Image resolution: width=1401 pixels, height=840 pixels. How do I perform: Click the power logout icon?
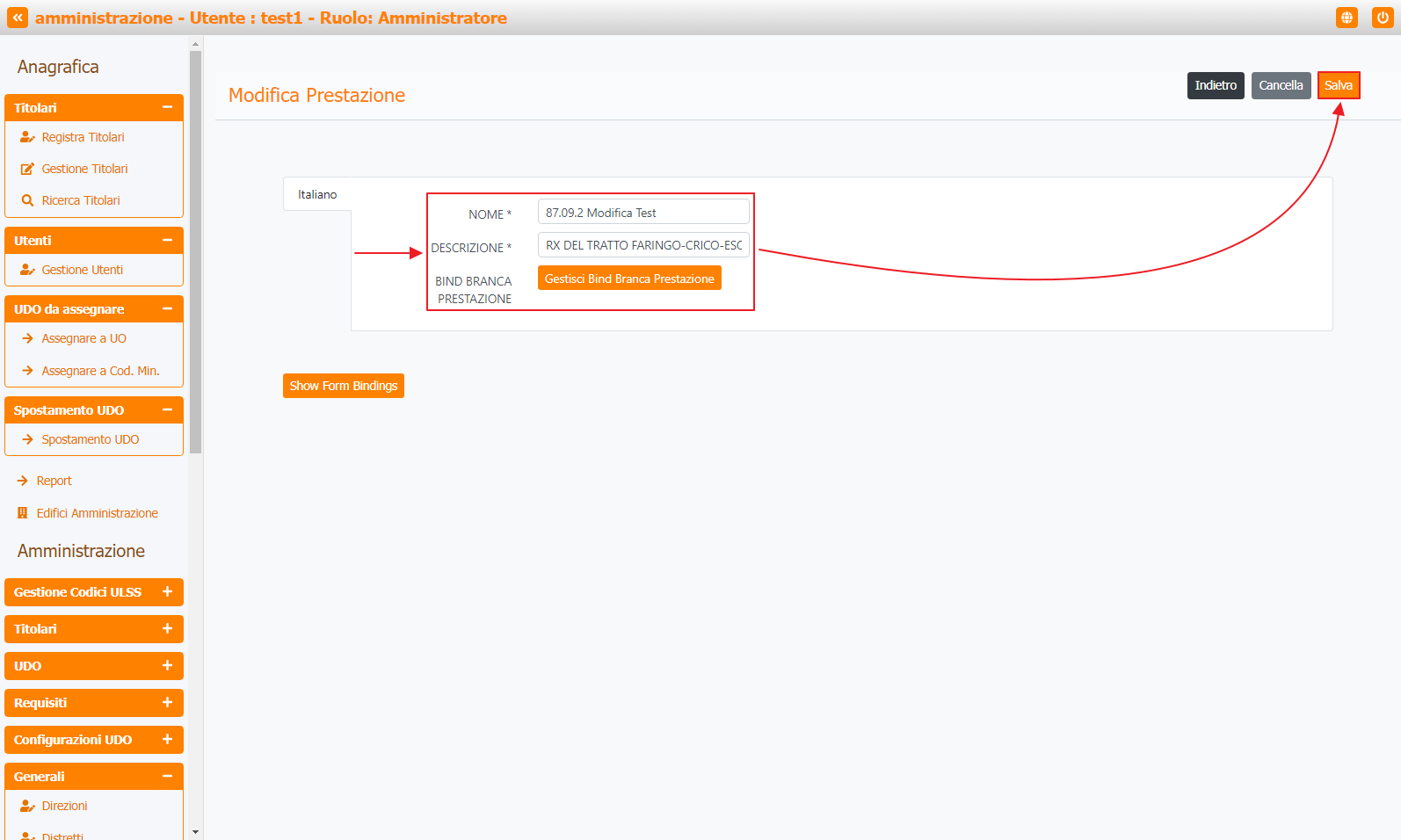pos(1383,18)
